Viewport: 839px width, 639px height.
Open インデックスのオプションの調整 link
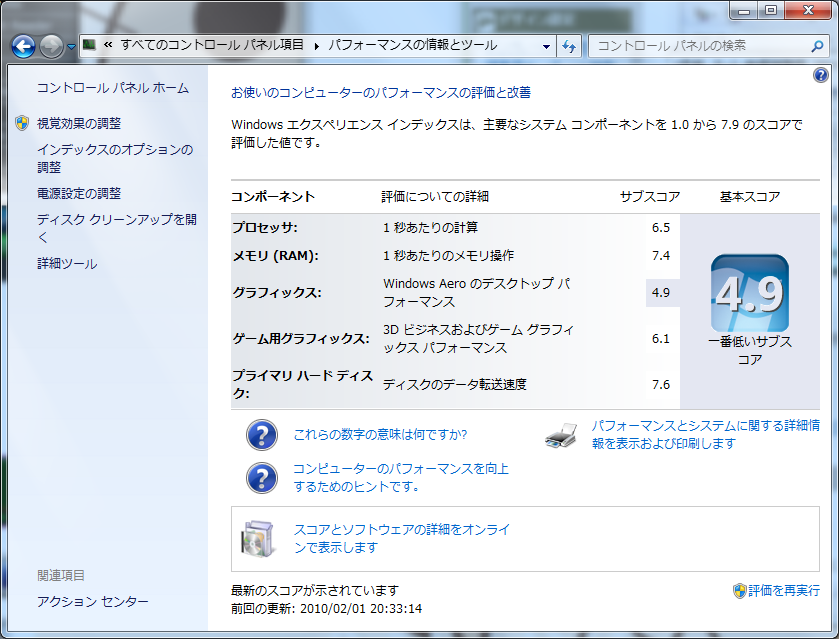click(x=115, y=158)
